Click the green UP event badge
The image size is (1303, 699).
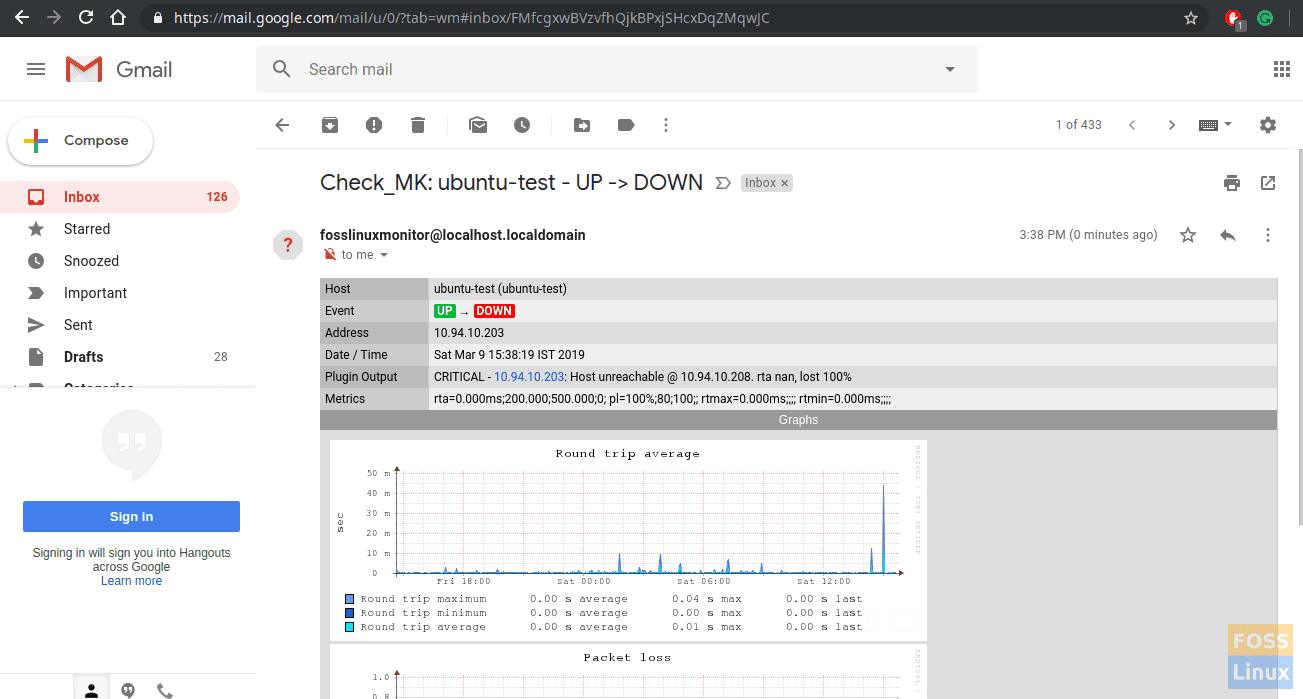pos(445,311)
